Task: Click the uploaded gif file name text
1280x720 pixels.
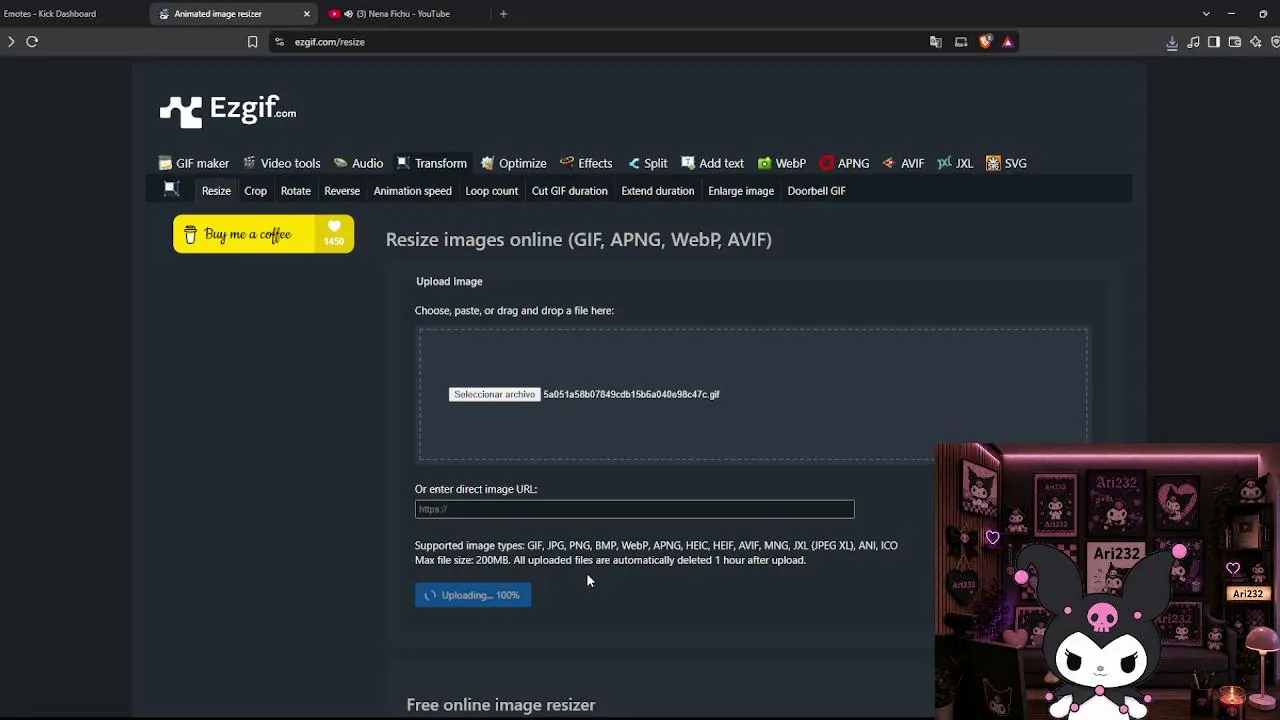Action: pos(631,394)
